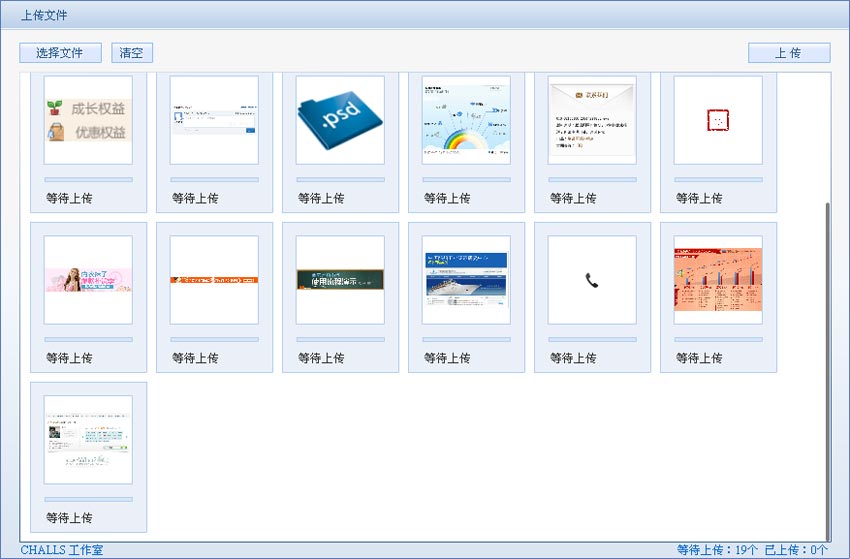Click the CHALLS 工作室 link in footer
850x559 pixels.
pyautogui.click(x=61, y=550)
